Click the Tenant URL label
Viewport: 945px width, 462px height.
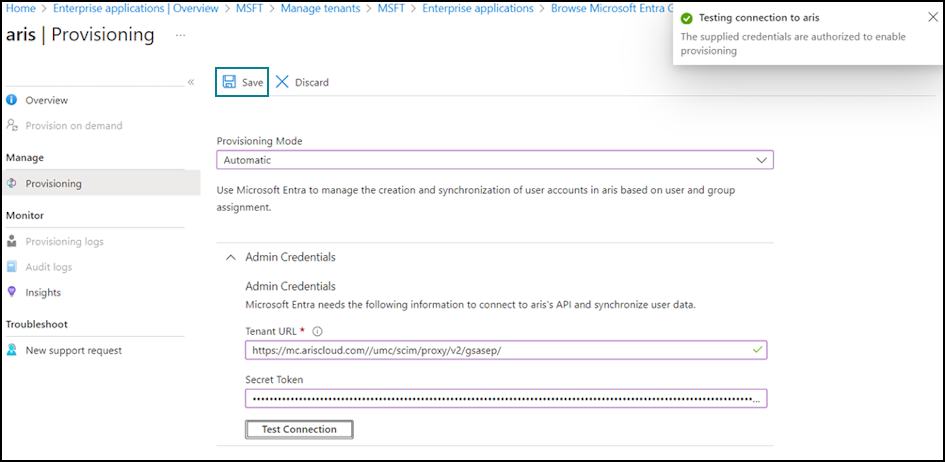pos(271,331)
